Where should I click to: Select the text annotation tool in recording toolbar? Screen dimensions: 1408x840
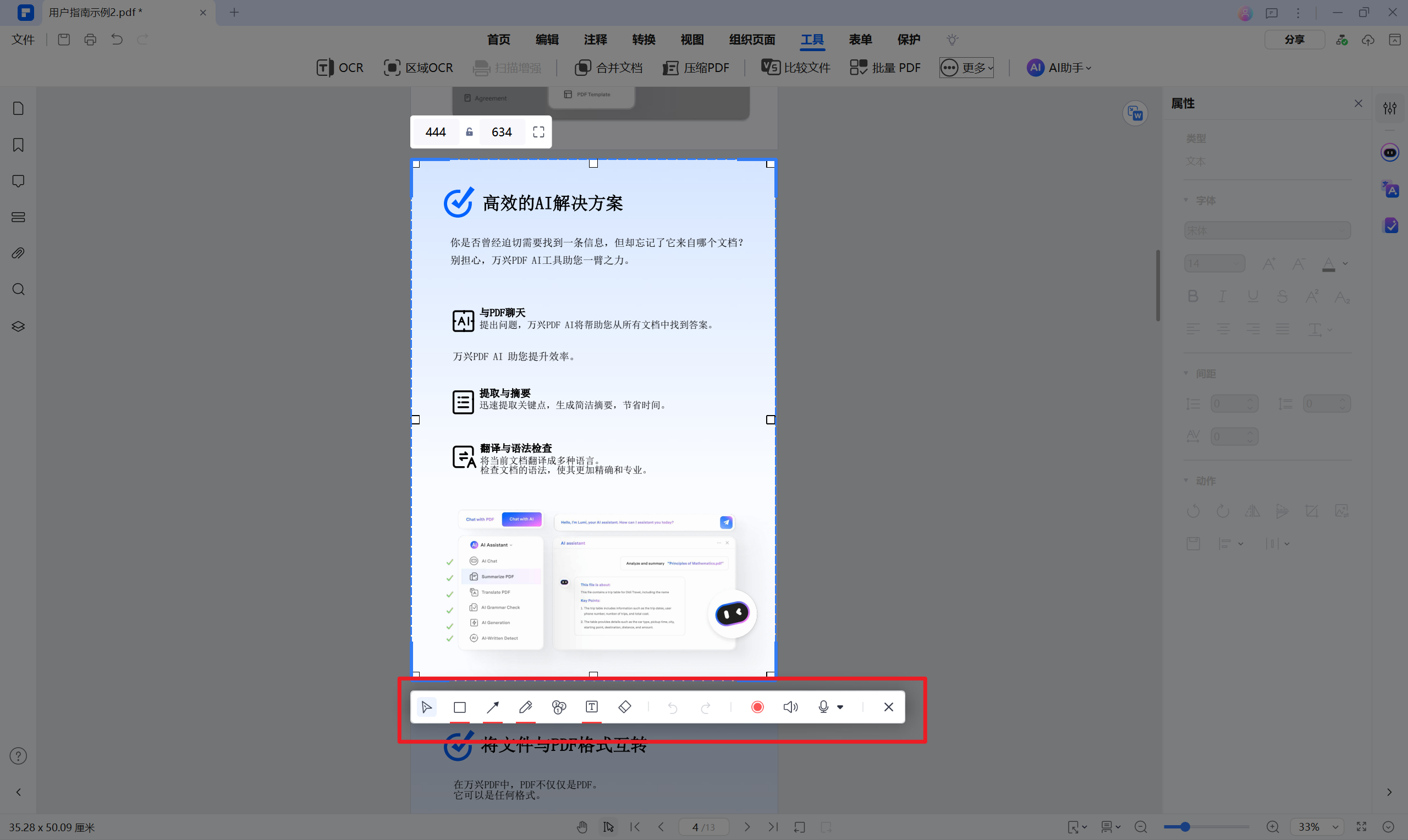point(591,707)
